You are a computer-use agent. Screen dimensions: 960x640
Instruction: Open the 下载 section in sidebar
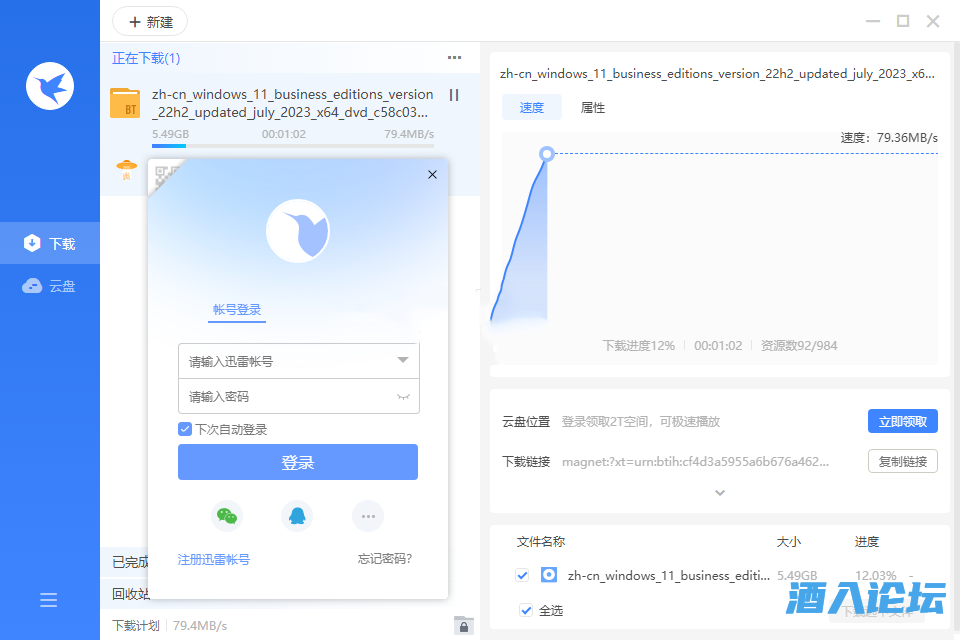click(50, 243)
